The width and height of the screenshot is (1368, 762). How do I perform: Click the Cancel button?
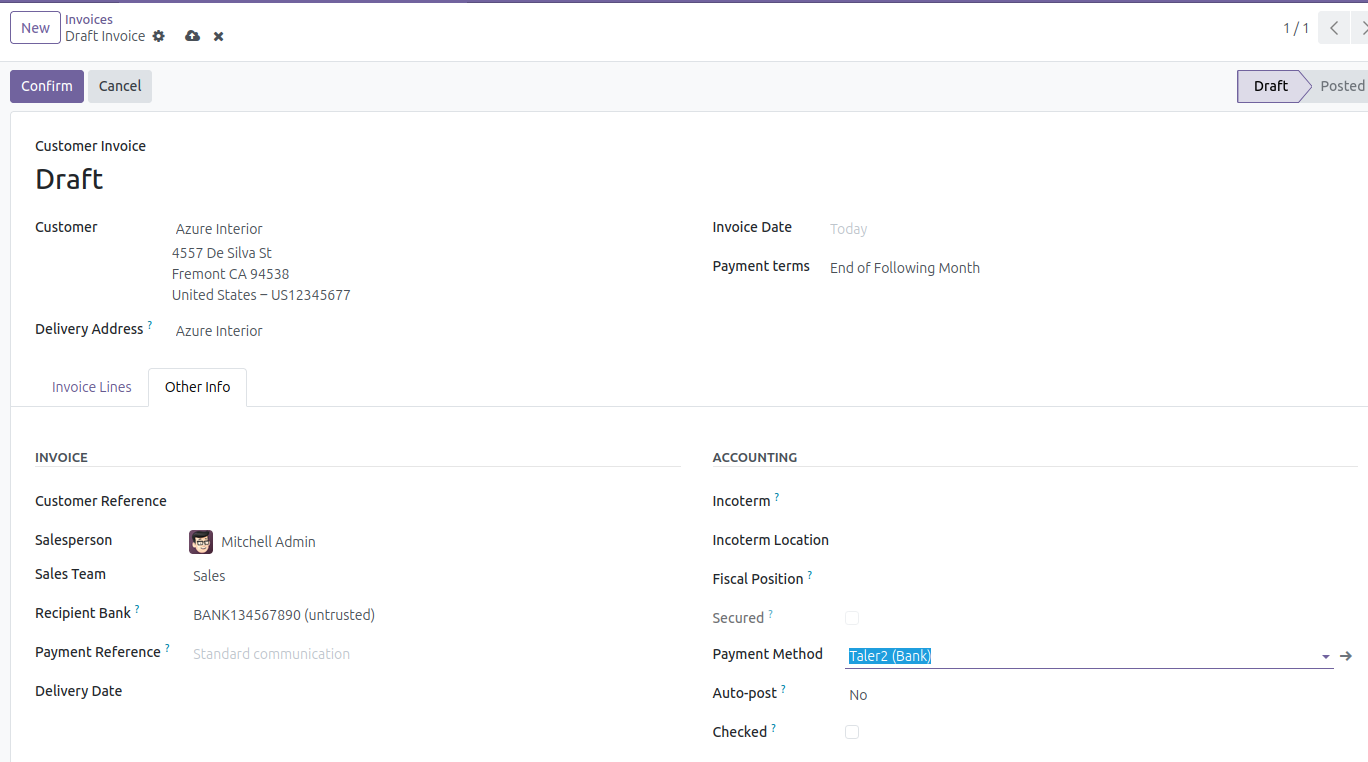point(120,86)
